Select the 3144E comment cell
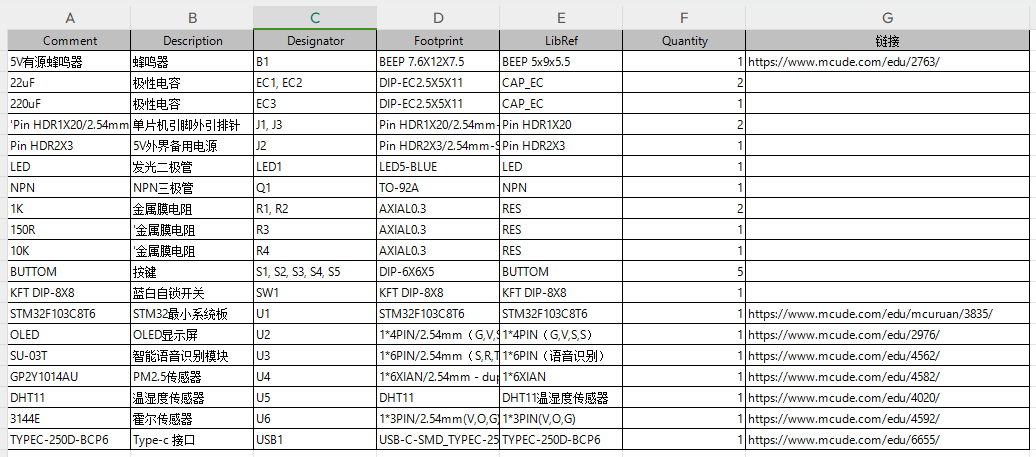This screenshot has width=1036, height=457. (x=69, y=419)
